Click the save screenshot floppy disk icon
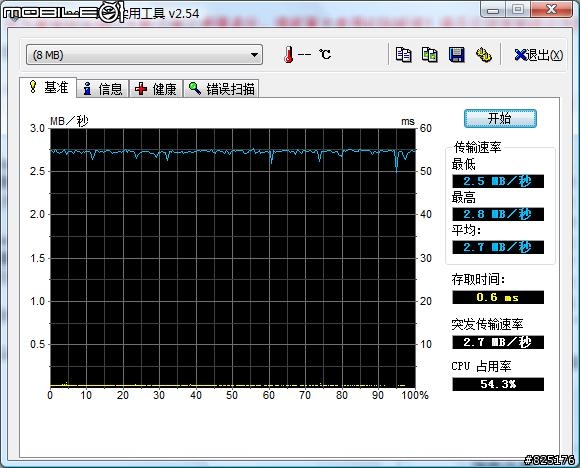Image resolution: width=580 pixels, height=468 pixels. click(456, 55)
